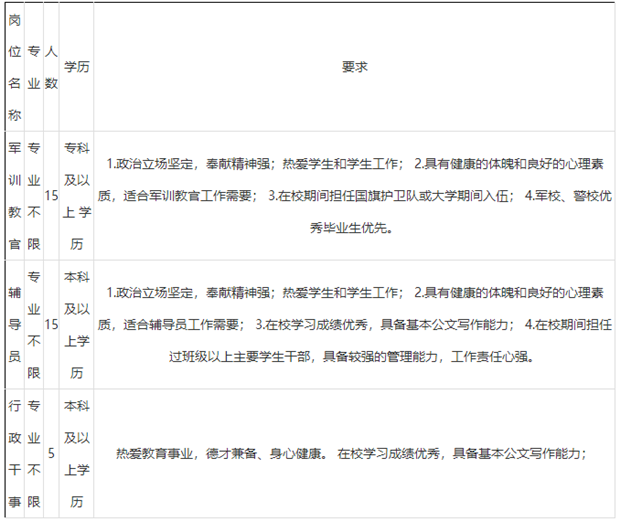
Task: Click 专业不限 in the 辅导员 row
Action: tap(34, 324)
